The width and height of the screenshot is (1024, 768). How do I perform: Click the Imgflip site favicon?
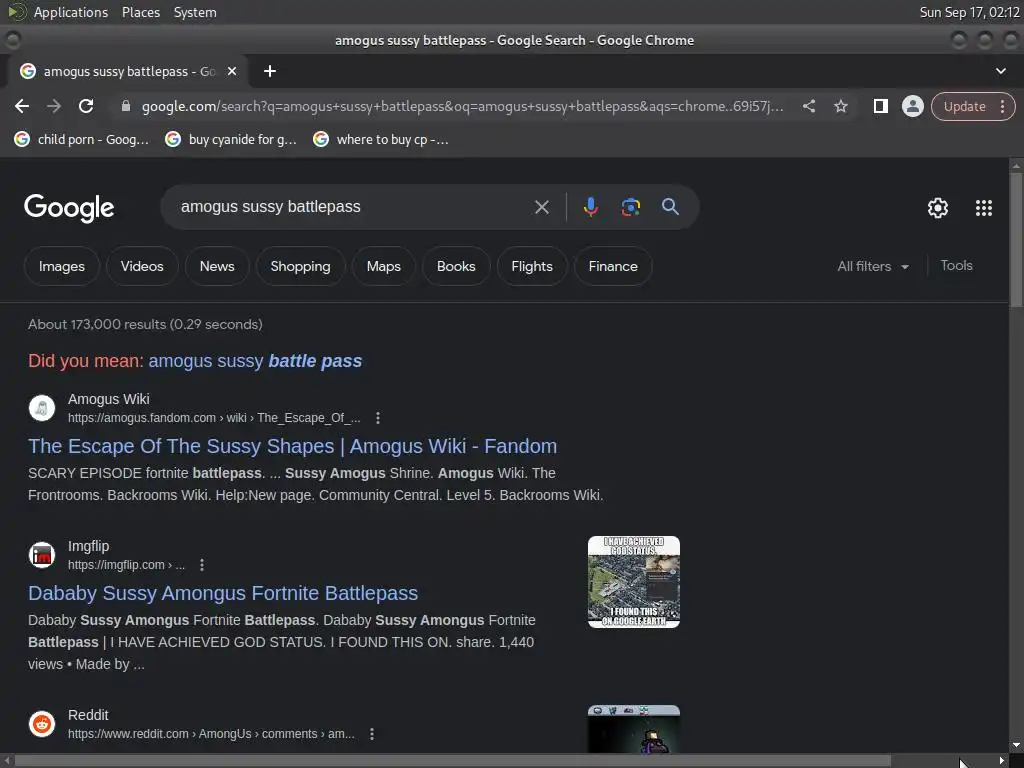click(x=42, y=555)
